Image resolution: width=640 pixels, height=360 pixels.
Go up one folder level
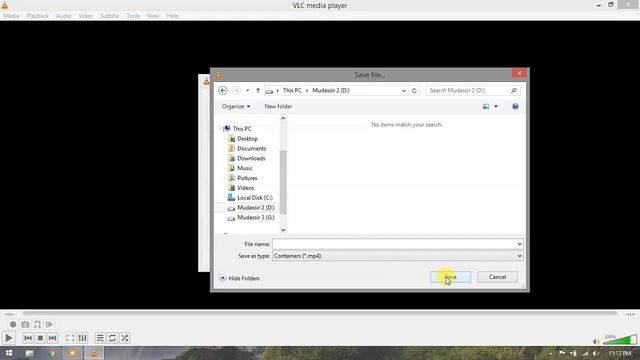258,91
